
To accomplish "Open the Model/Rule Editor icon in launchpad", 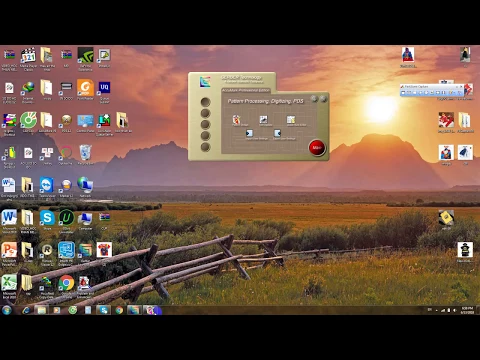I will click(291, 120).
